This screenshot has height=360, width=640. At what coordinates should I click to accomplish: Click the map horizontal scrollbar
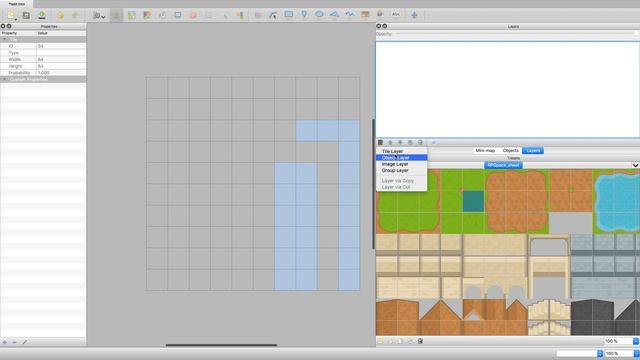(x=221, y=345)
